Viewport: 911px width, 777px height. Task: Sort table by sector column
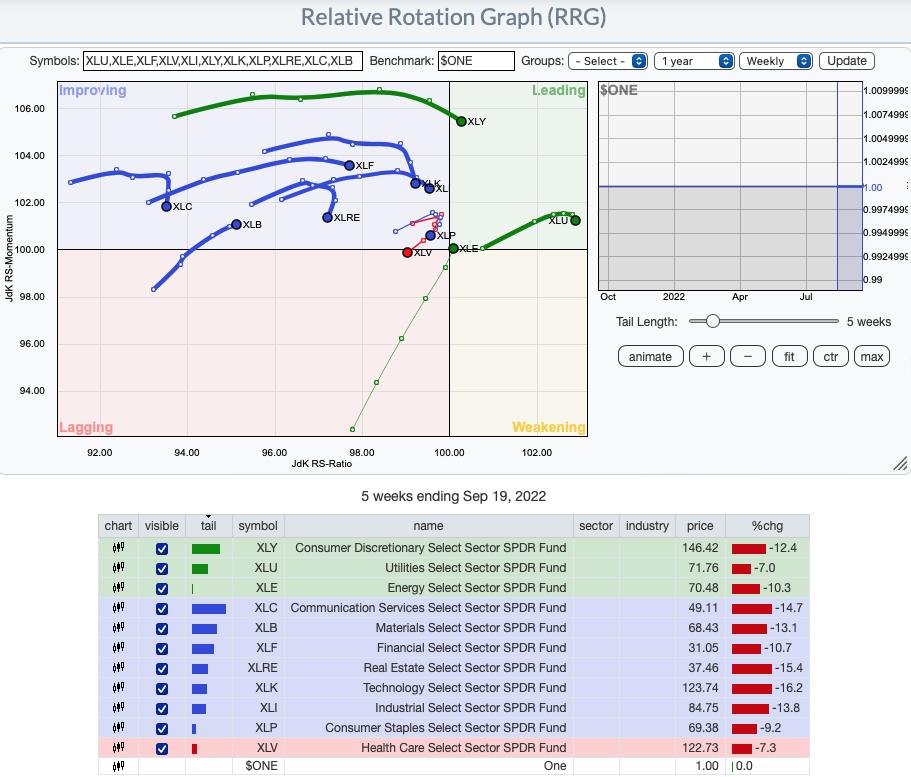[x=596, y=525]
